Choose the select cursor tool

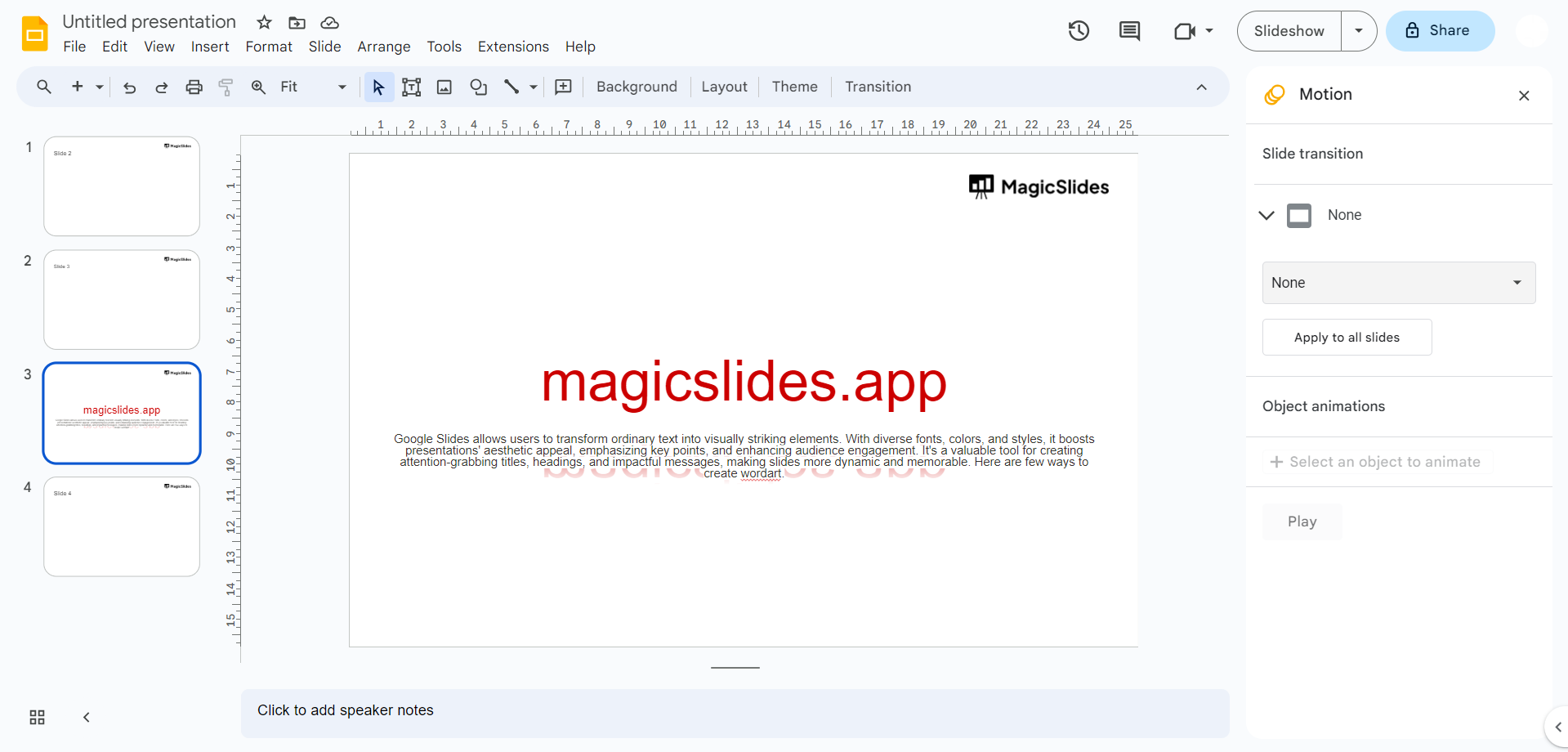[x=378, y=87]
